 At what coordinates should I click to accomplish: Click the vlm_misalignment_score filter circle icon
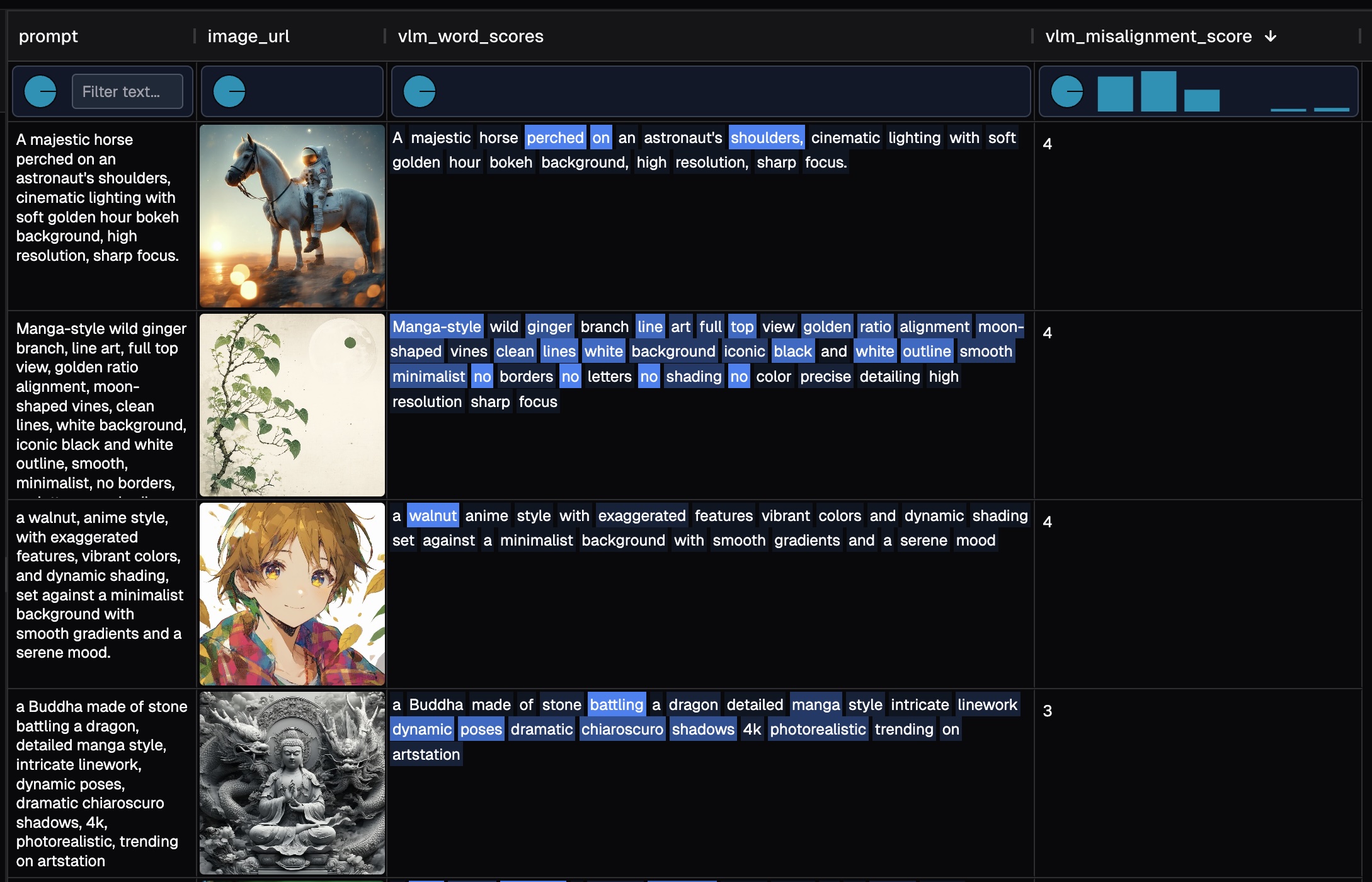click(1067, 91)
